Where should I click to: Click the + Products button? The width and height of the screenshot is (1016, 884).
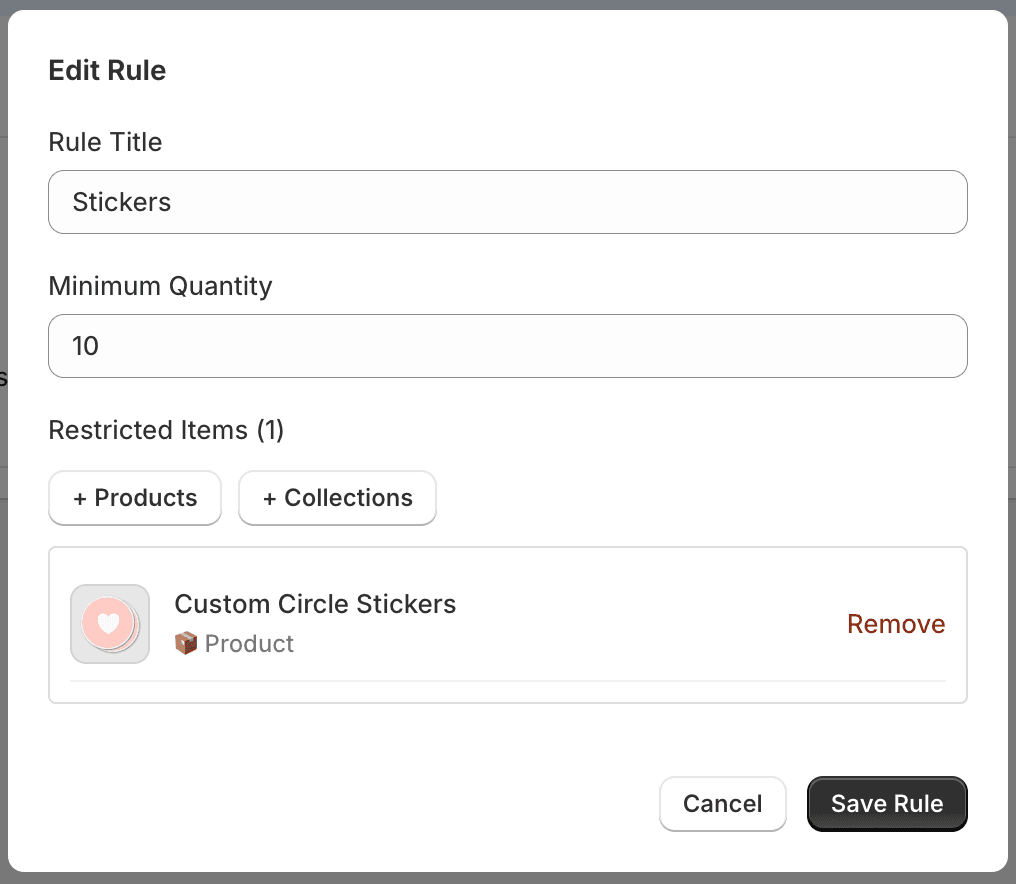pyautogui.click(x=134, y=497)
